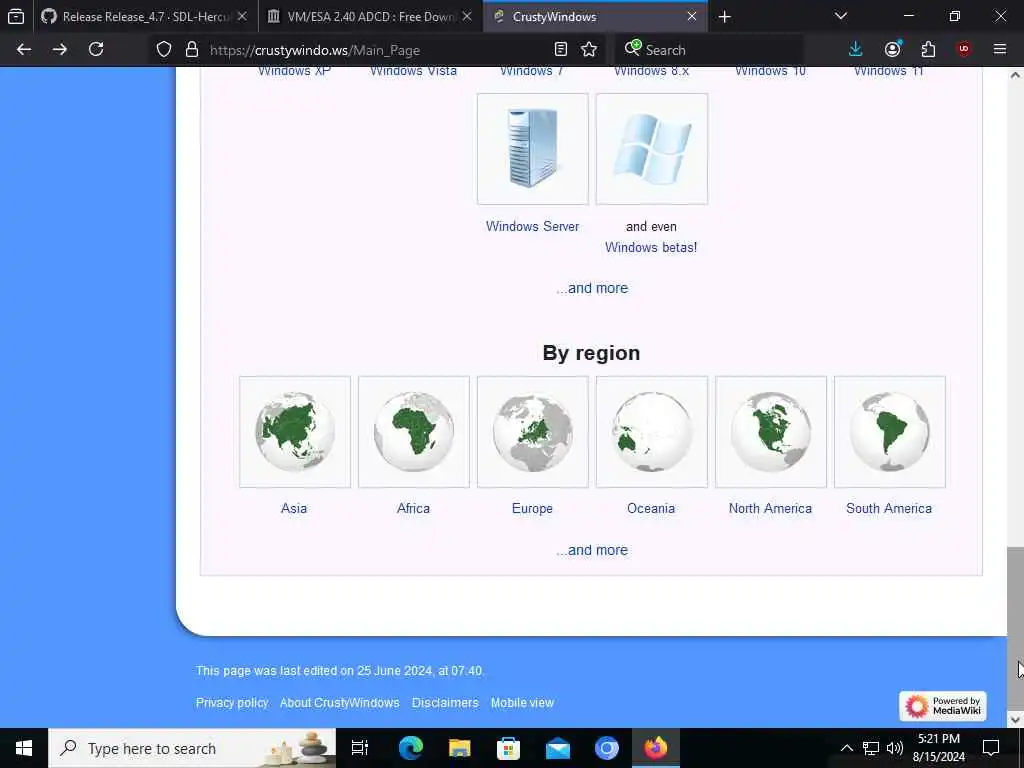Select the North America globe thumbnail
Image resolution: width=1024 pixels, height=768 pixels.
coord(771,432)
